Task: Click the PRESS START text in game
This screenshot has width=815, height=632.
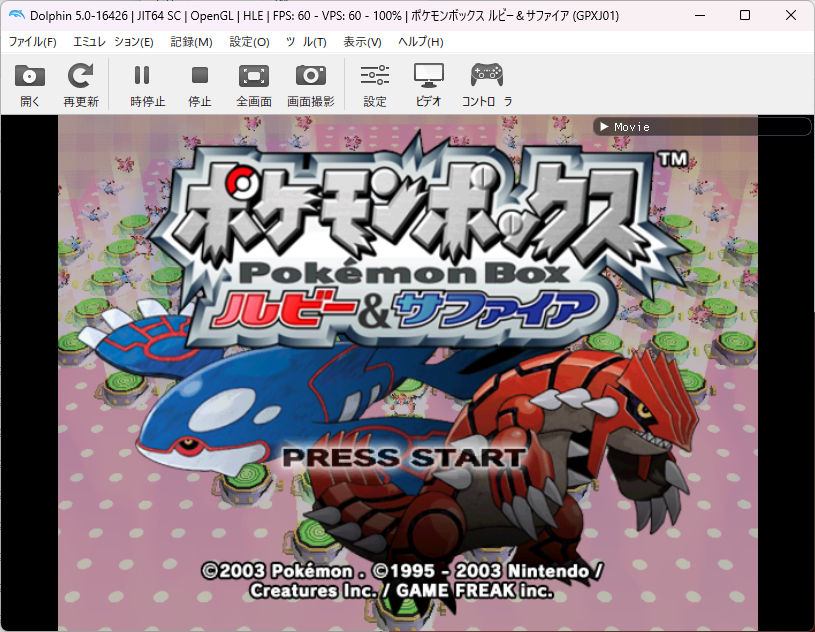Action: point(404,458)
